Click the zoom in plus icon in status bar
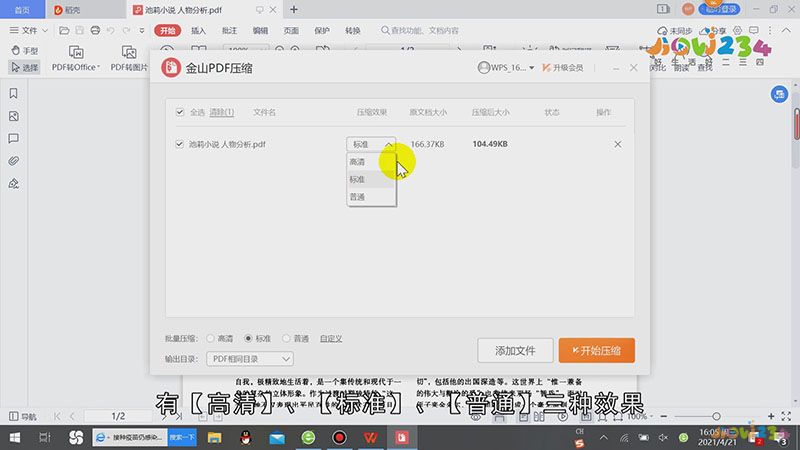 coord(771,416)
